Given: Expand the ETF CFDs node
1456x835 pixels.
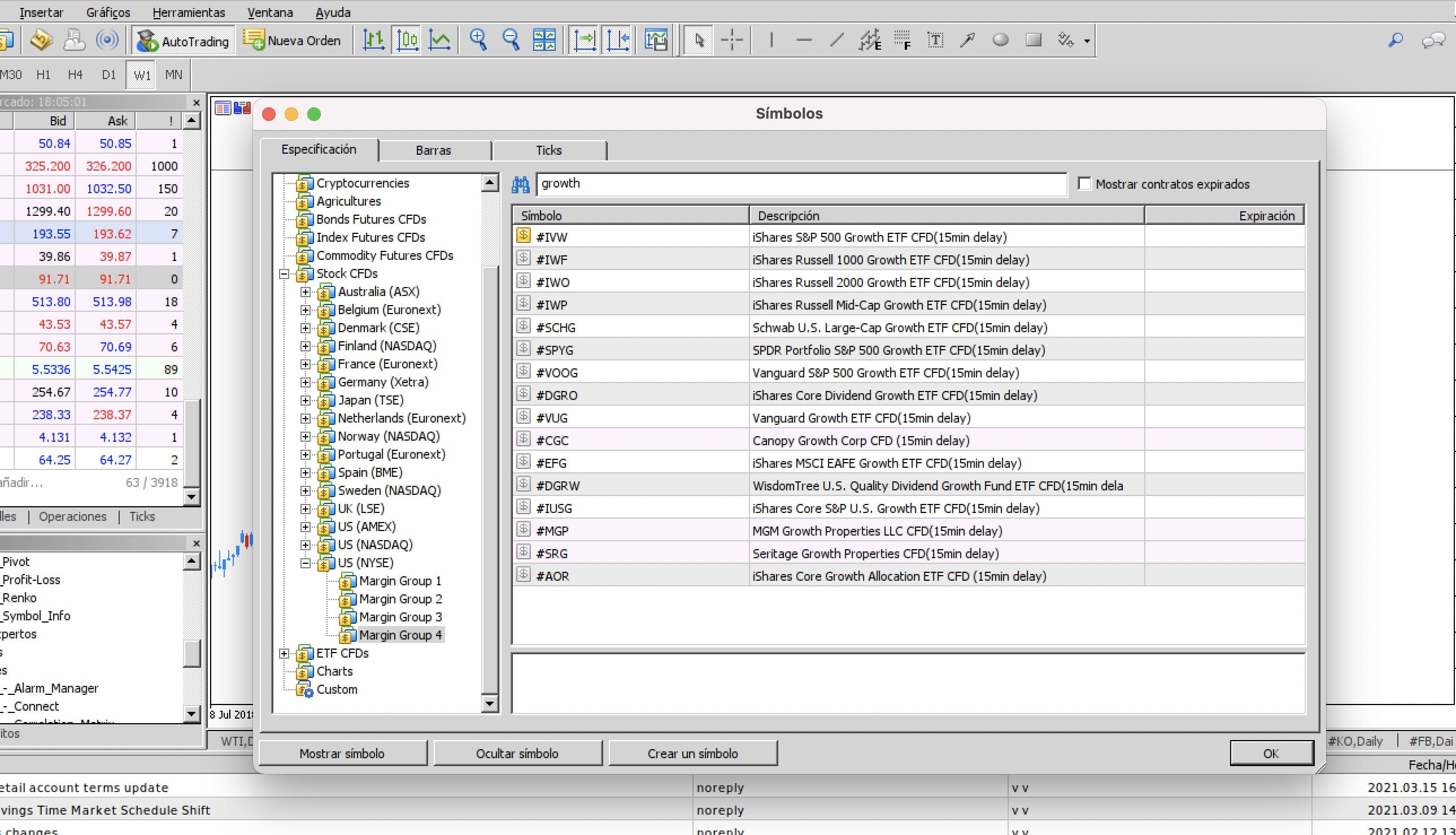Looking at the screenshot, I should point(284,654).
